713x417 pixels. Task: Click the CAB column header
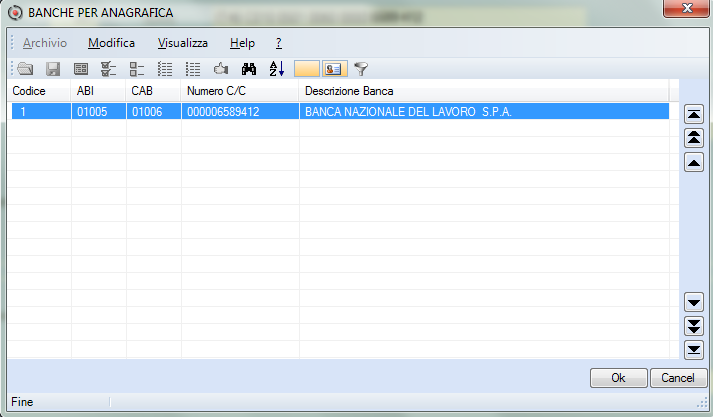153,91
